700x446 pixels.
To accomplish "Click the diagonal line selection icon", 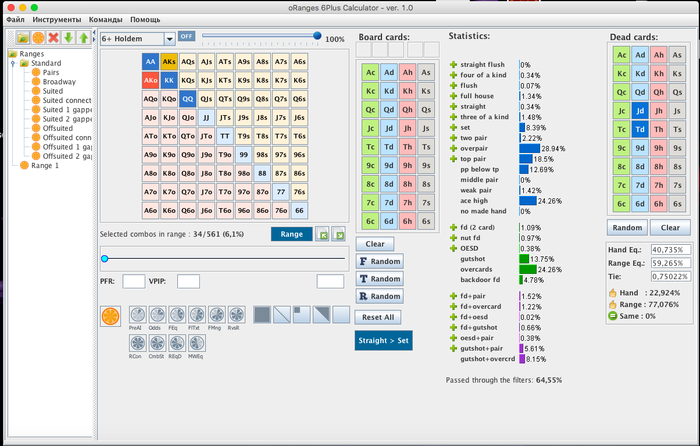I will click(x=282, y=315).
